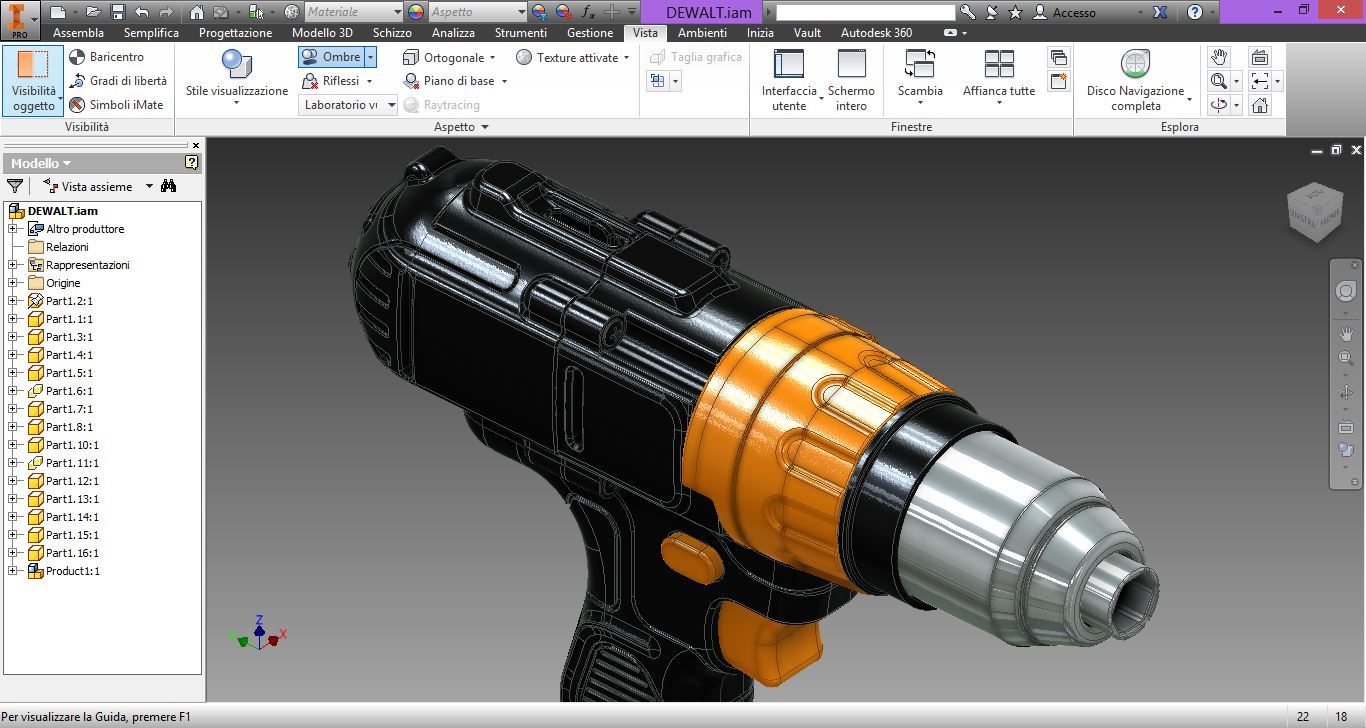The image size is (1366, 728).
Task: Open the Laboratorio lighting style combo box
Action: 348,105
